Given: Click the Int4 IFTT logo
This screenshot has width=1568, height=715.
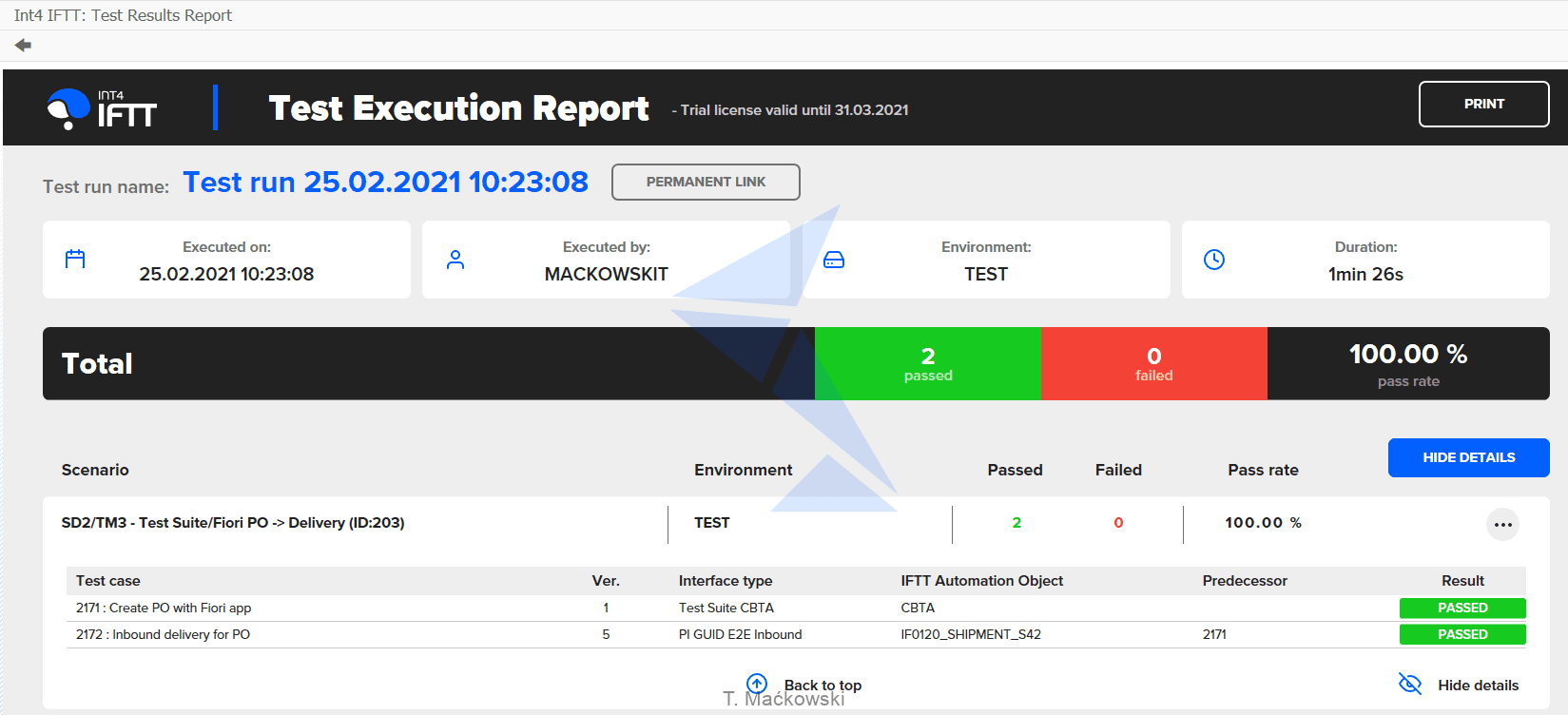Looking at the screenshot, I should [102, 108].
